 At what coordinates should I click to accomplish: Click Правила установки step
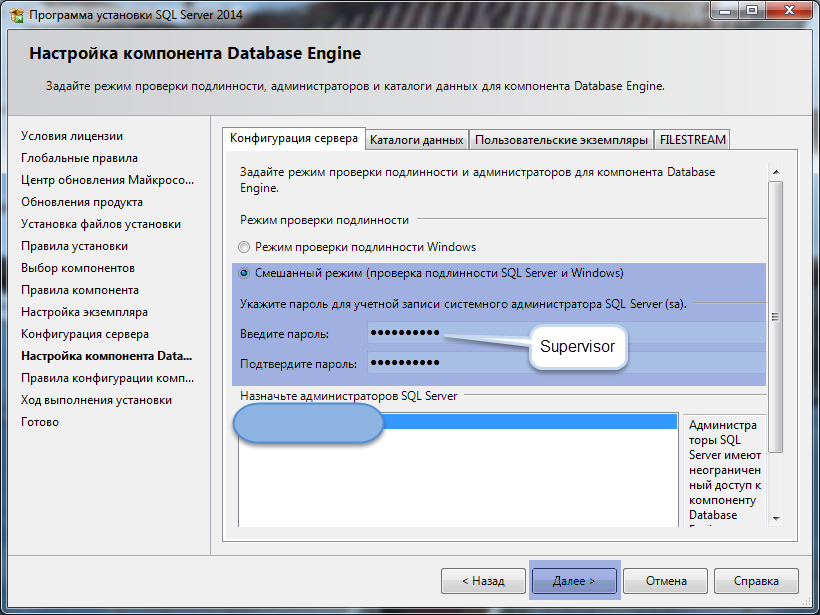coord(74,246)
